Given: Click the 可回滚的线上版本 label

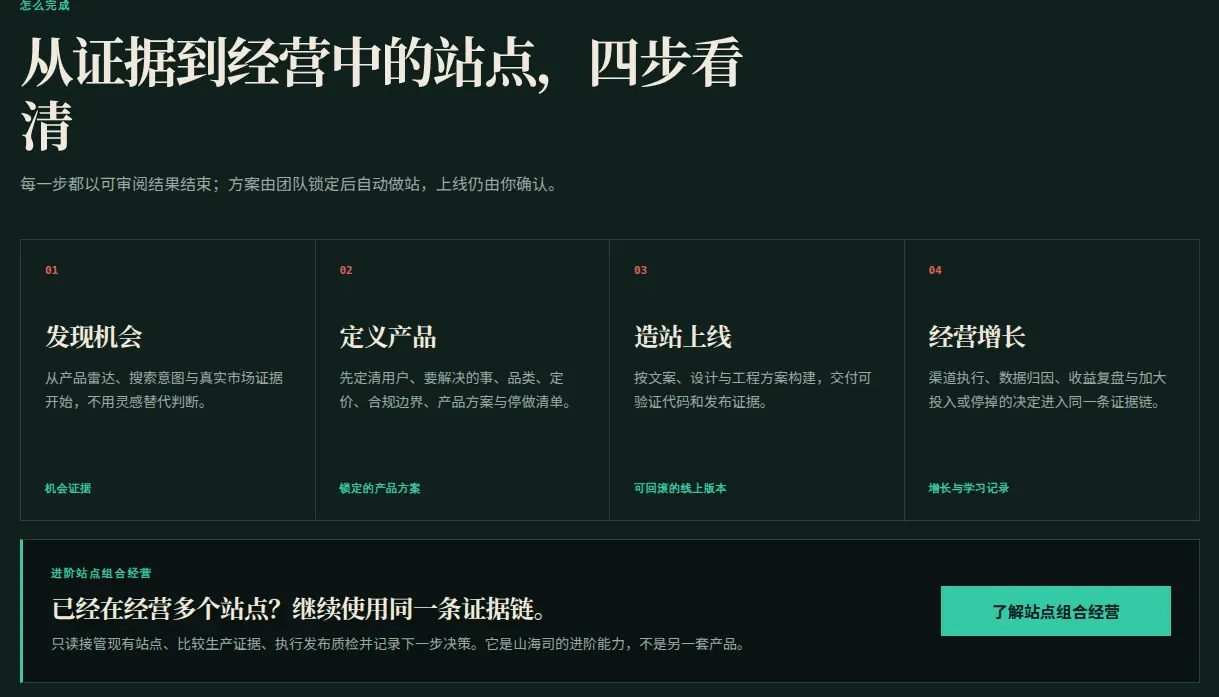Looking at the screenshot, I should (680, 488).
